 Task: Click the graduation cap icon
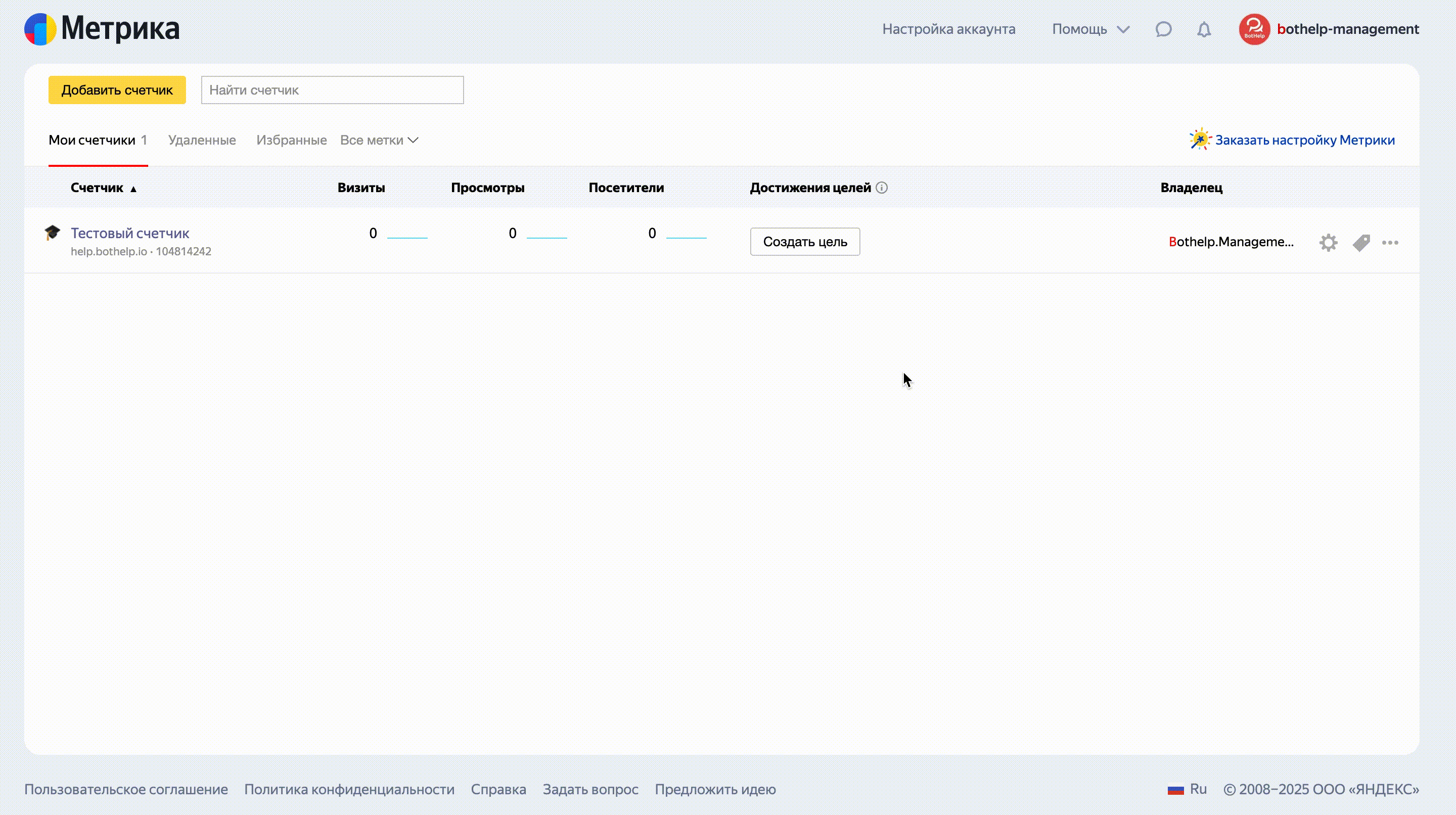[x=53, y=233]
